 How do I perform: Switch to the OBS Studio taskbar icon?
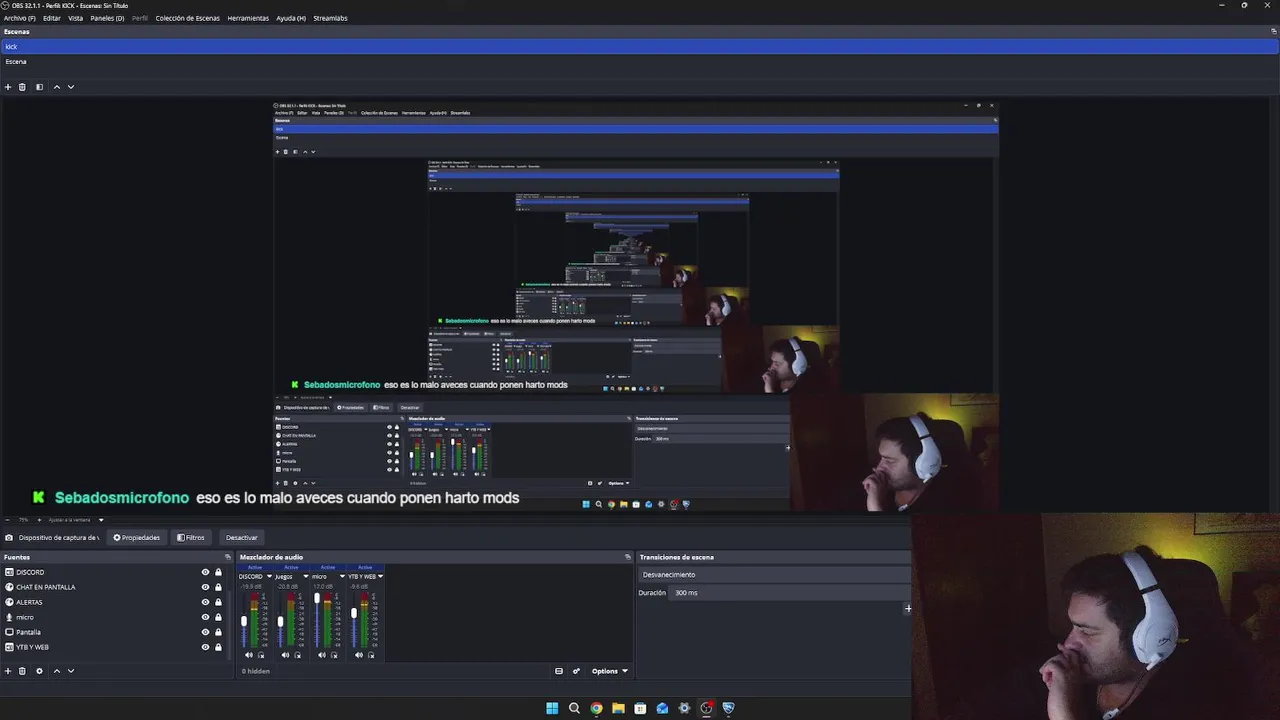tap(706, 708)
